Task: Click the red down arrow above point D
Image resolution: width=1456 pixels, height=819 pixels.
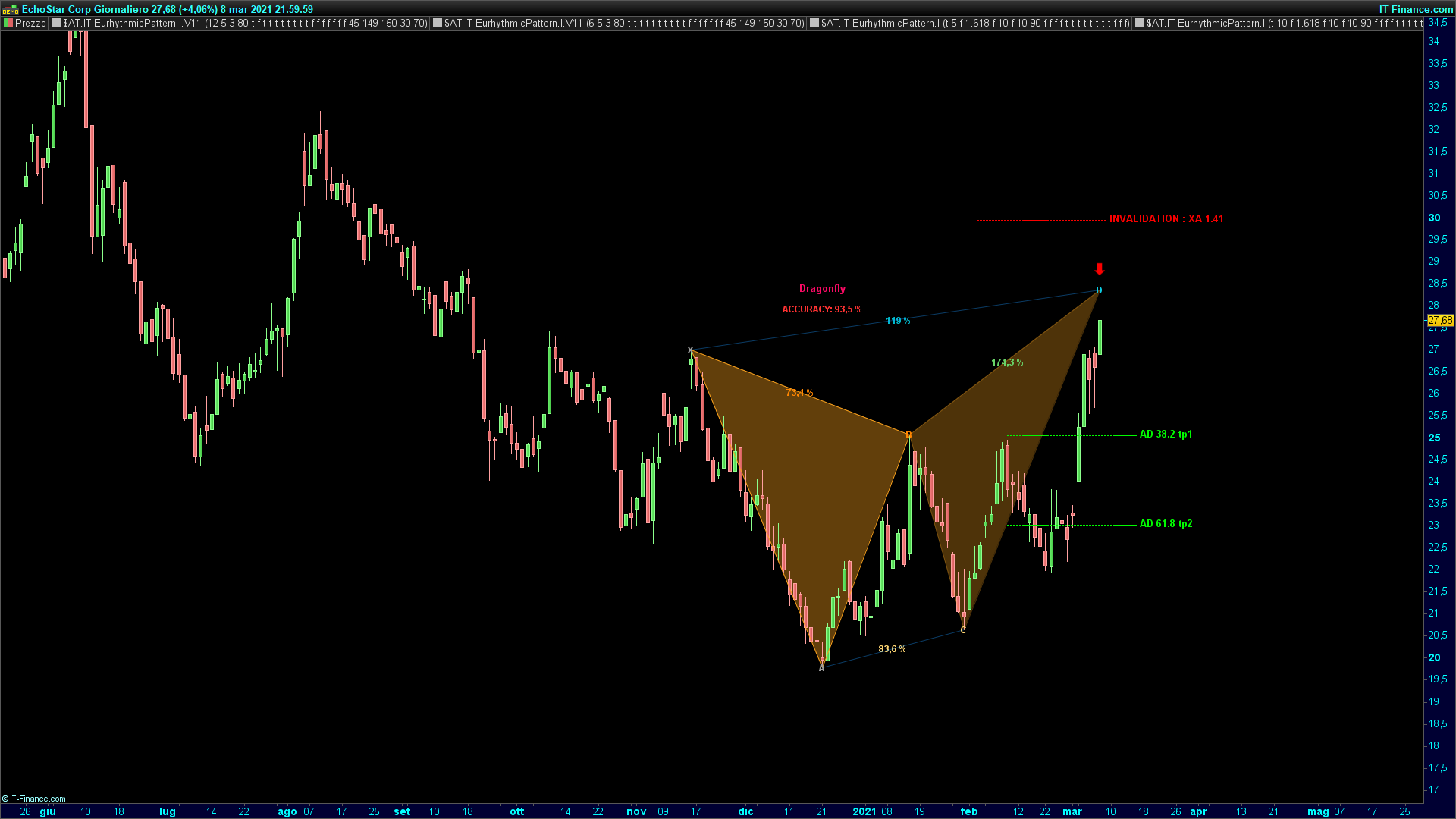Action: pos(1100,269)
